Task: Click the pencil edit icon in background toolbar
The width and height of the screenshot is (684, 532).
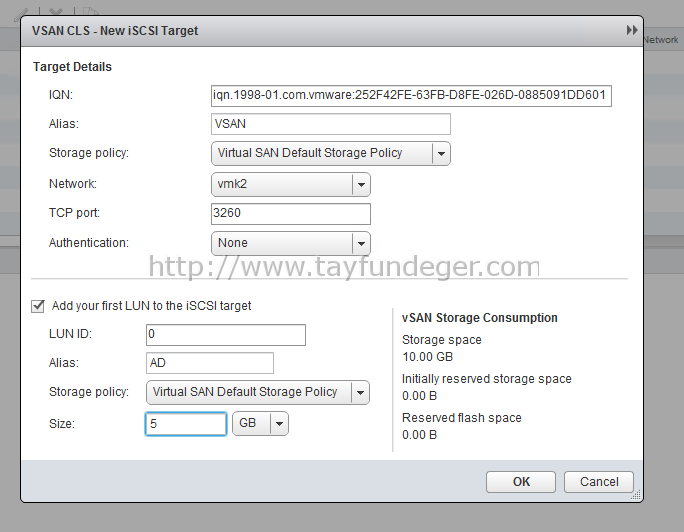Action: (x=20, y=14)
